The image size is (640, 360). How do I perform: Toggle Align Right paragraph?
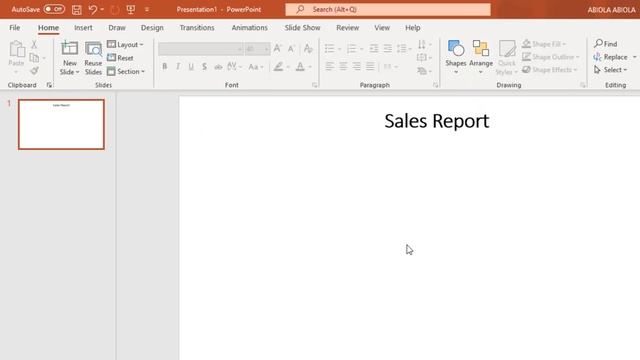357,66
